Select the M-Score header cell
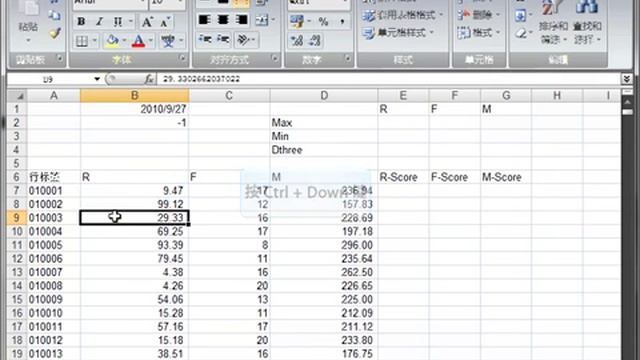This screenshot has width=640, height=360. (x=506, y=177)
